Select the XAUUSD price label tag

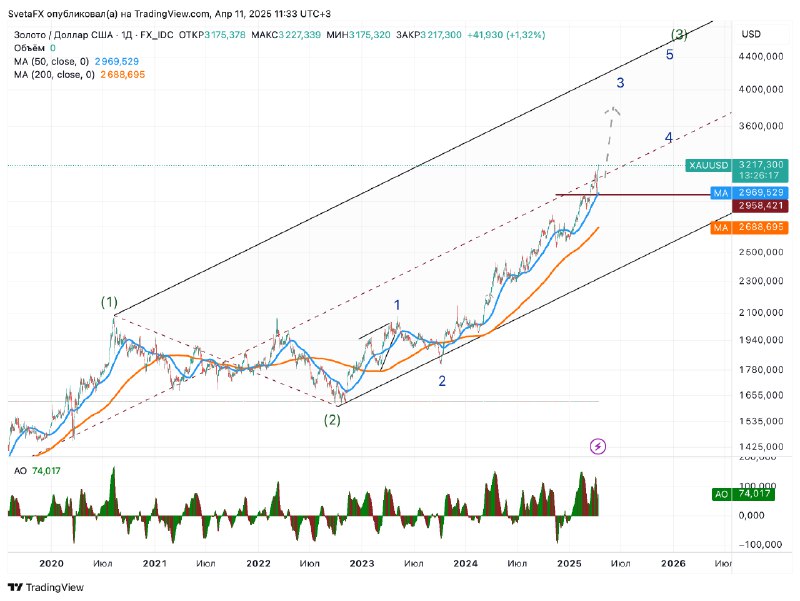tap(709, 165)
